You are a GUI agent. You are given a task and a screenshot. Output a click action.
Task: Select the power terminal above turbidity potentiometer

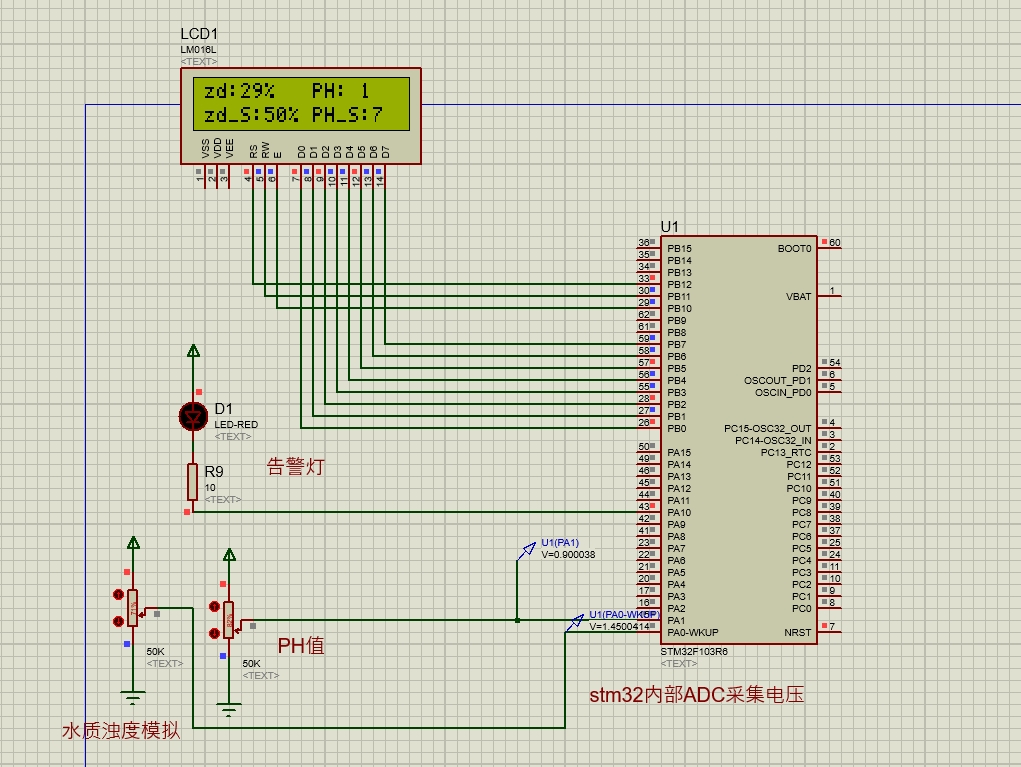(133, 543)
